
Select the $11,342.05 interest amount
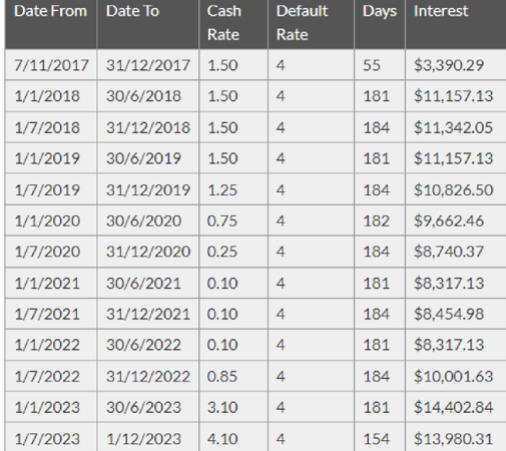click(456, 127)
